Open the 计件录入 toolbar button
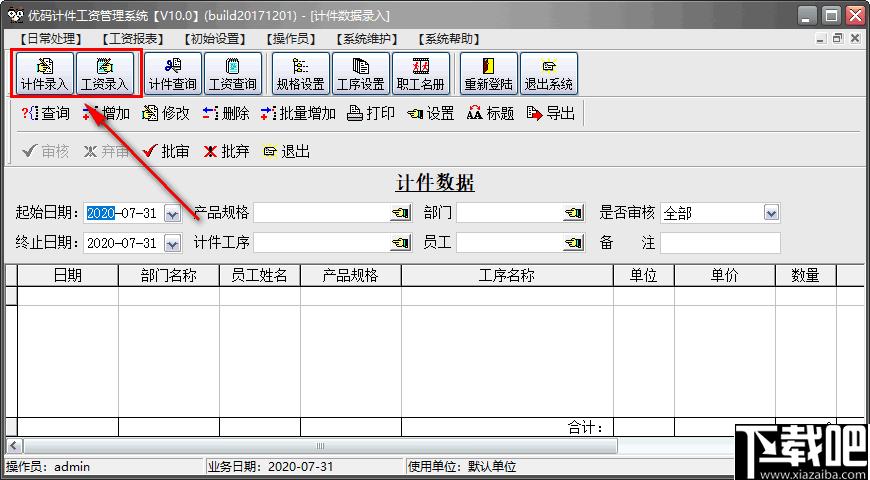Viewport: 870px width, 480px height. [x=44, y=73]
